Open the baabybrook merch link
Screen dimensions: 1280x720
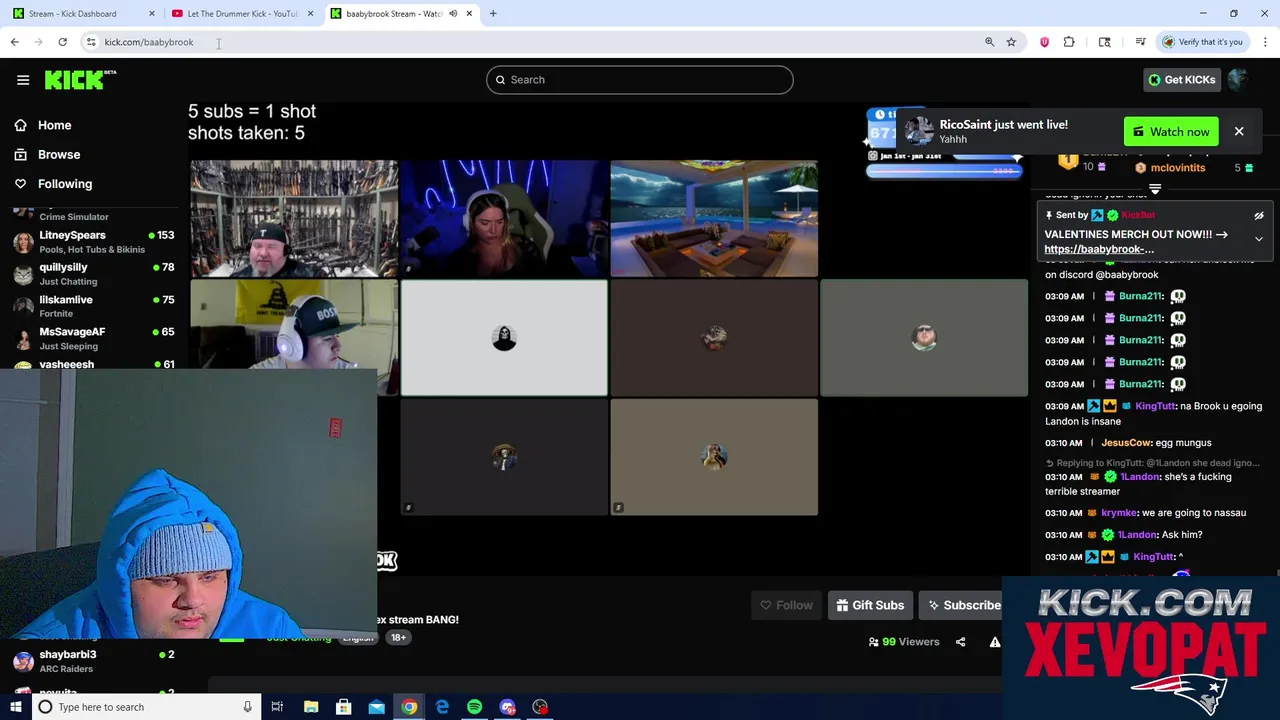[1099, 249]
